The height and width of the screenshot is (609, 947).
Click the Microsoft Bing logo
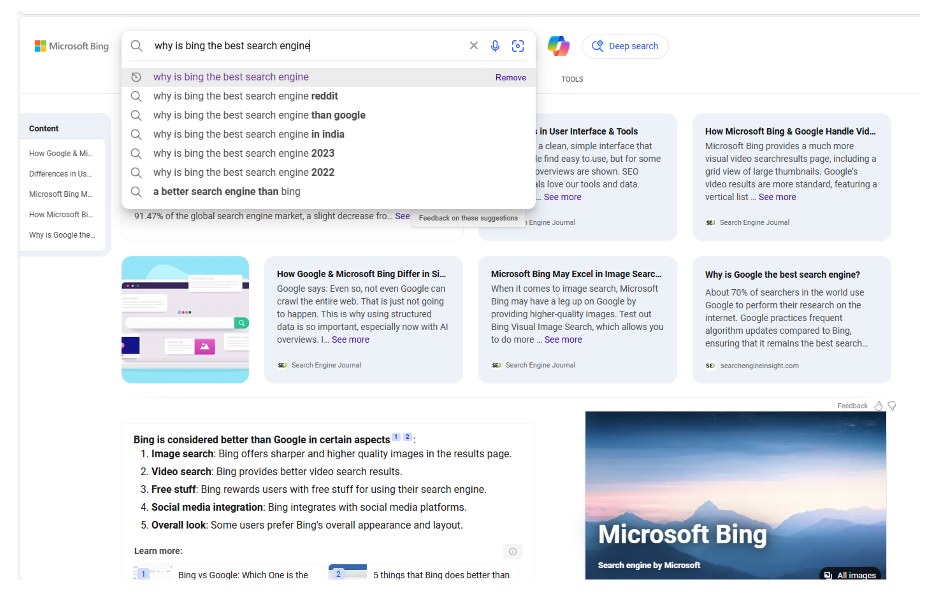72,46
